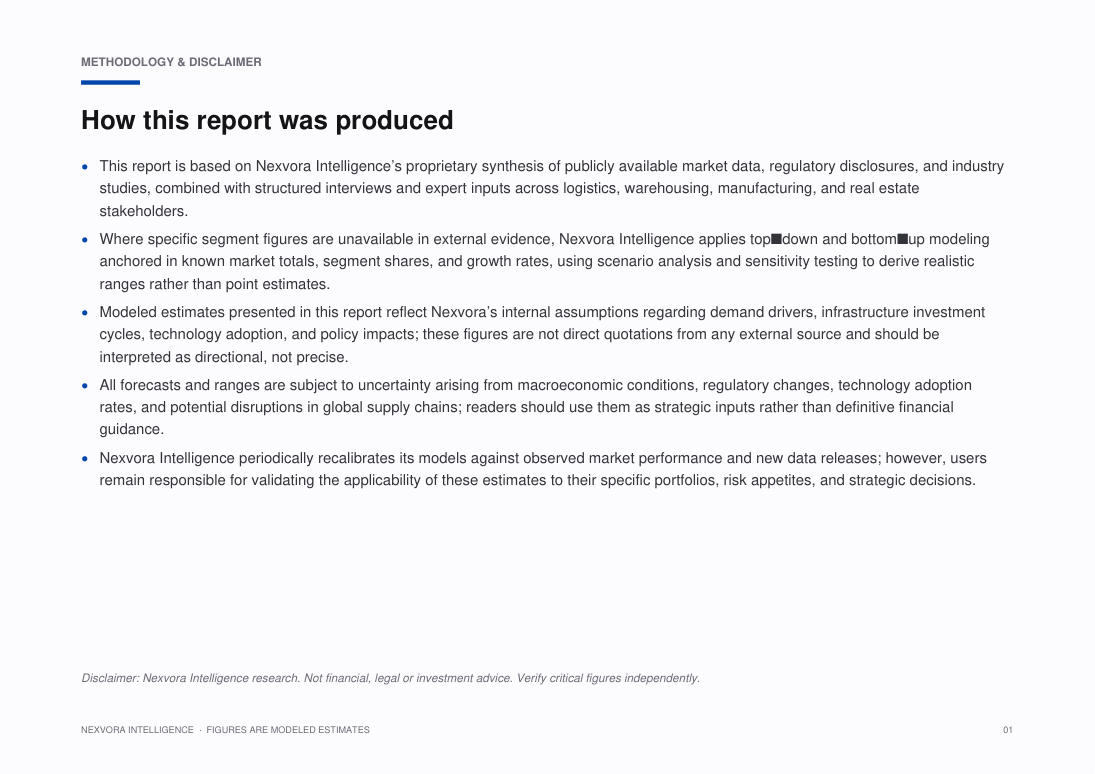1095x774 pixels.
Task: Click Nexvora Intelligence in the footer
Action: pos(137,730)
